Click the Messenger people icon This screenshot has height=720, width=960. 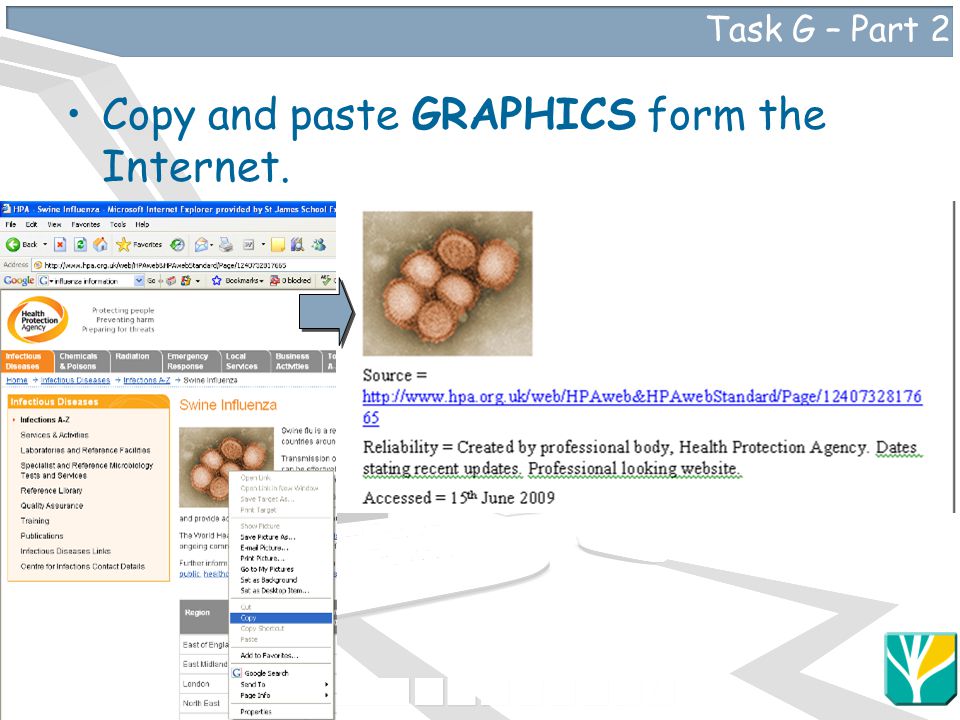[318, 245]
